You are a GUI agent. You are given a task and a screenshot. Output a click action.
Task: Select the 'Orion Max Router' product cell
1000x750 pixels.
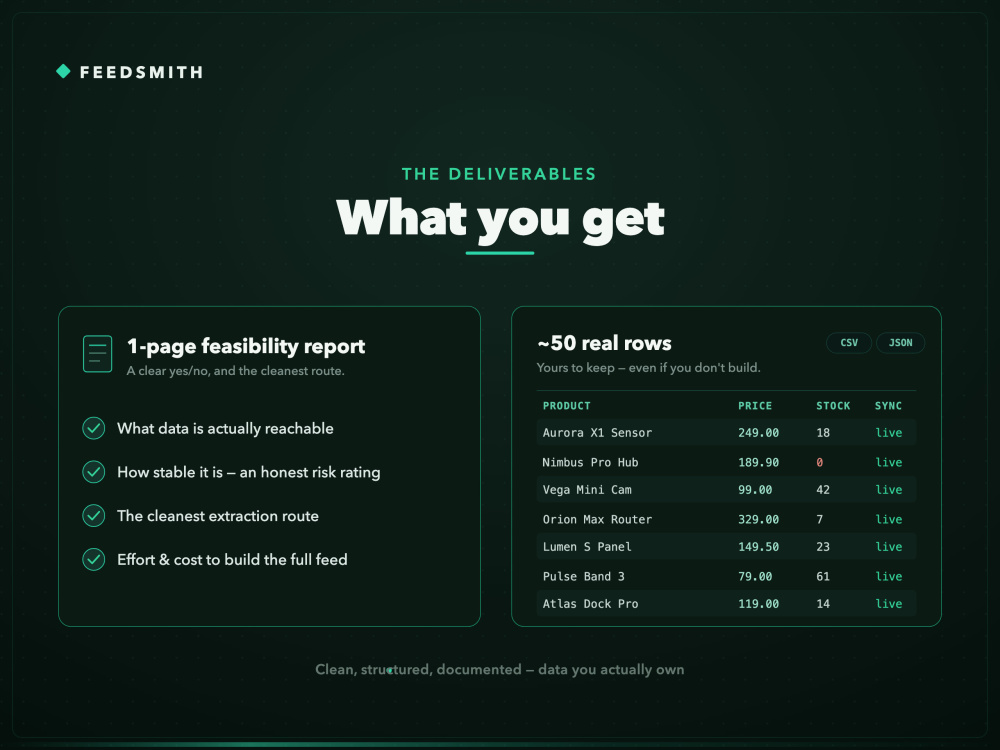(x=597, y=519)
